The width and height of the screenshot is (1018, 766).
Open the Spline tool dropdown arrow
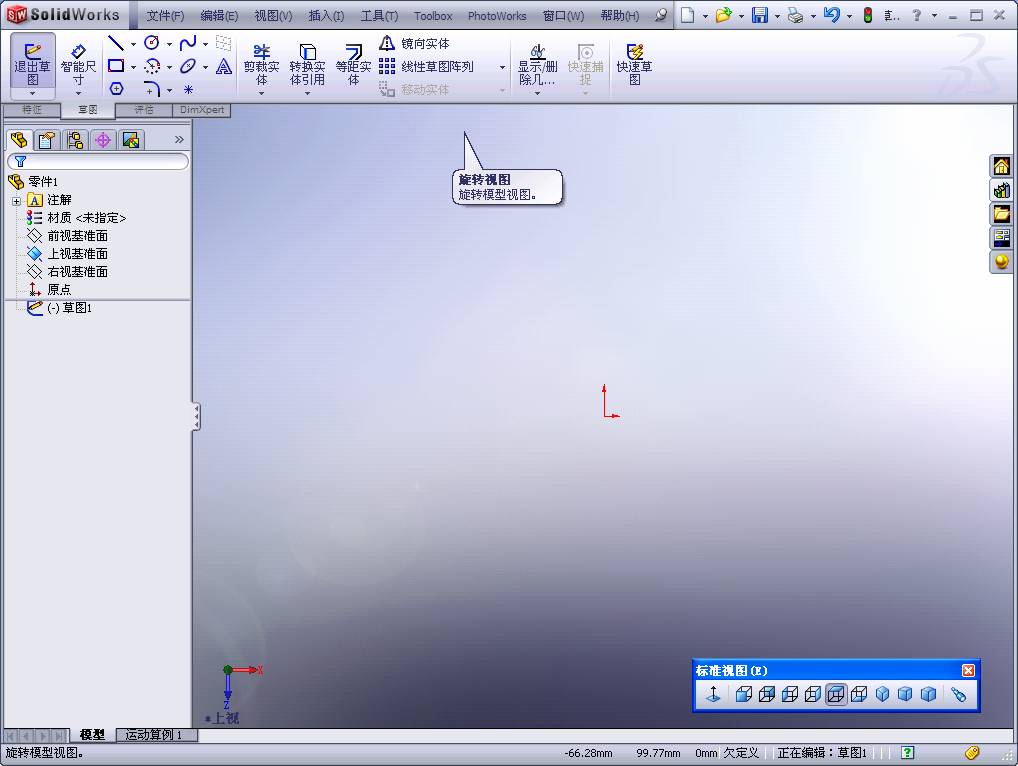[x=205, y=44]
